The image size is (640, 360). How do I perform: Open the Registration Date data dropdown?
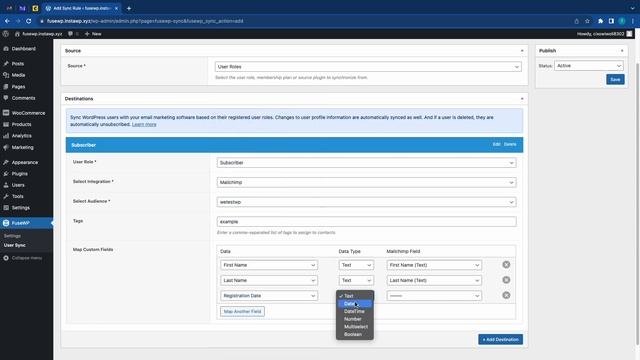click(269, 296)
